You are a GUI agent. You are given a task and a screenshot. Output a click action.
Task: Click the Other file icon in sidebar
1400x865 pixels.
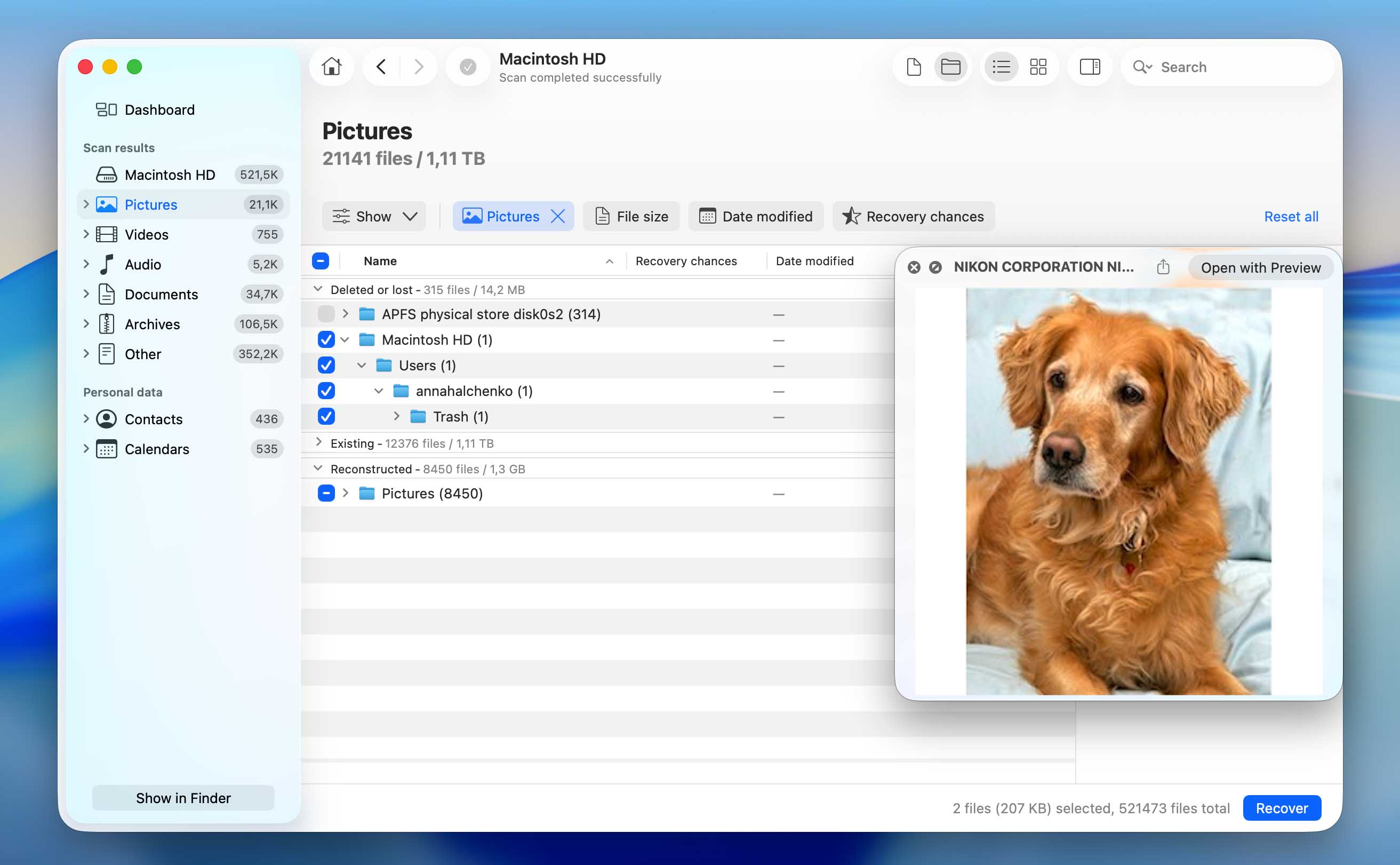106,354
